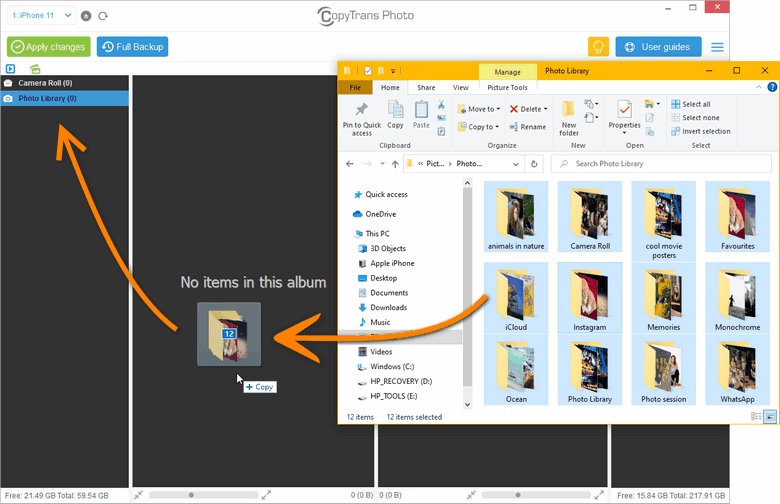Viewport: 780px width, 504px height.
Task: Enlarge thumbnails icon in right CopyTrans pane
Action: [x=599, y=495]
